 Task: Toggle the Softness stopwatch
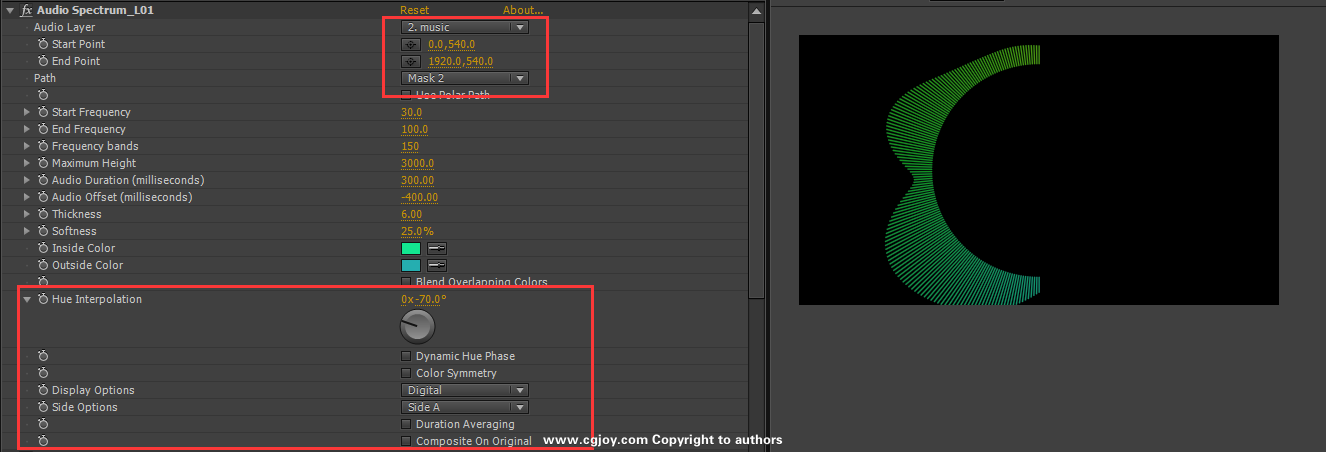click(x=43, y=231)
